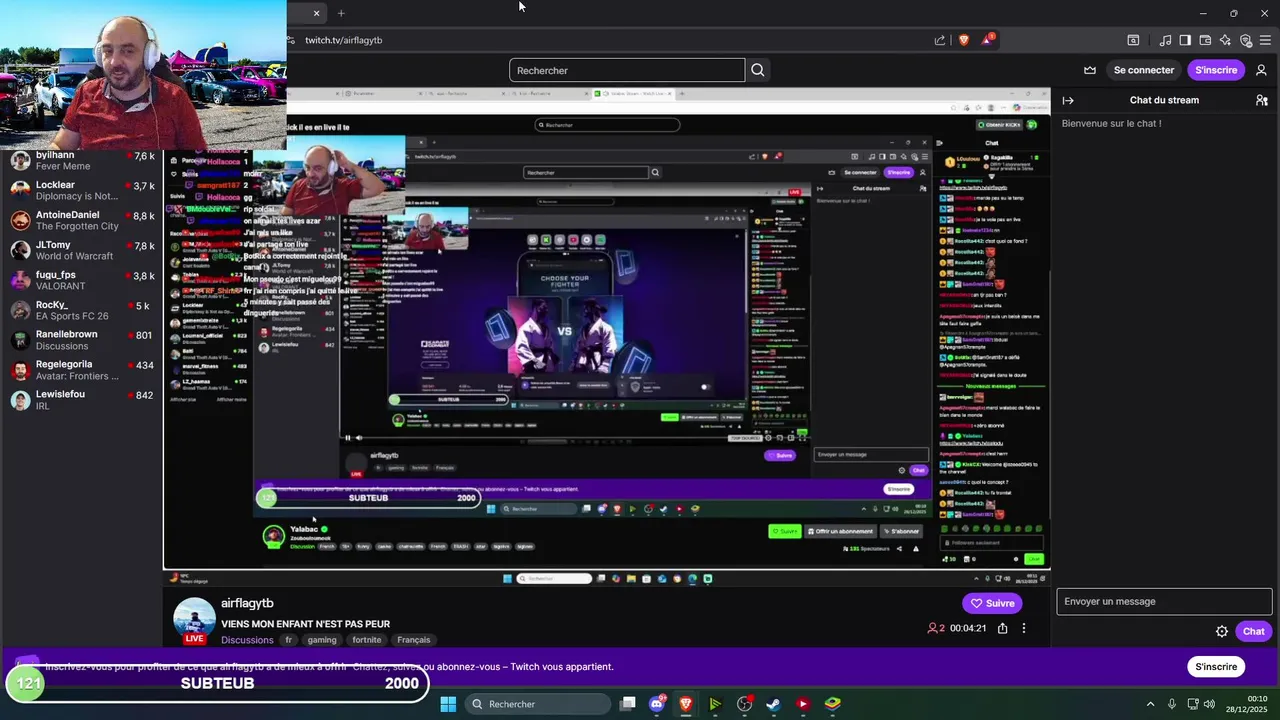Click the Brave VPN shield icon
The width and height of the screenshot is (1280, 720).
point(1245,40)
